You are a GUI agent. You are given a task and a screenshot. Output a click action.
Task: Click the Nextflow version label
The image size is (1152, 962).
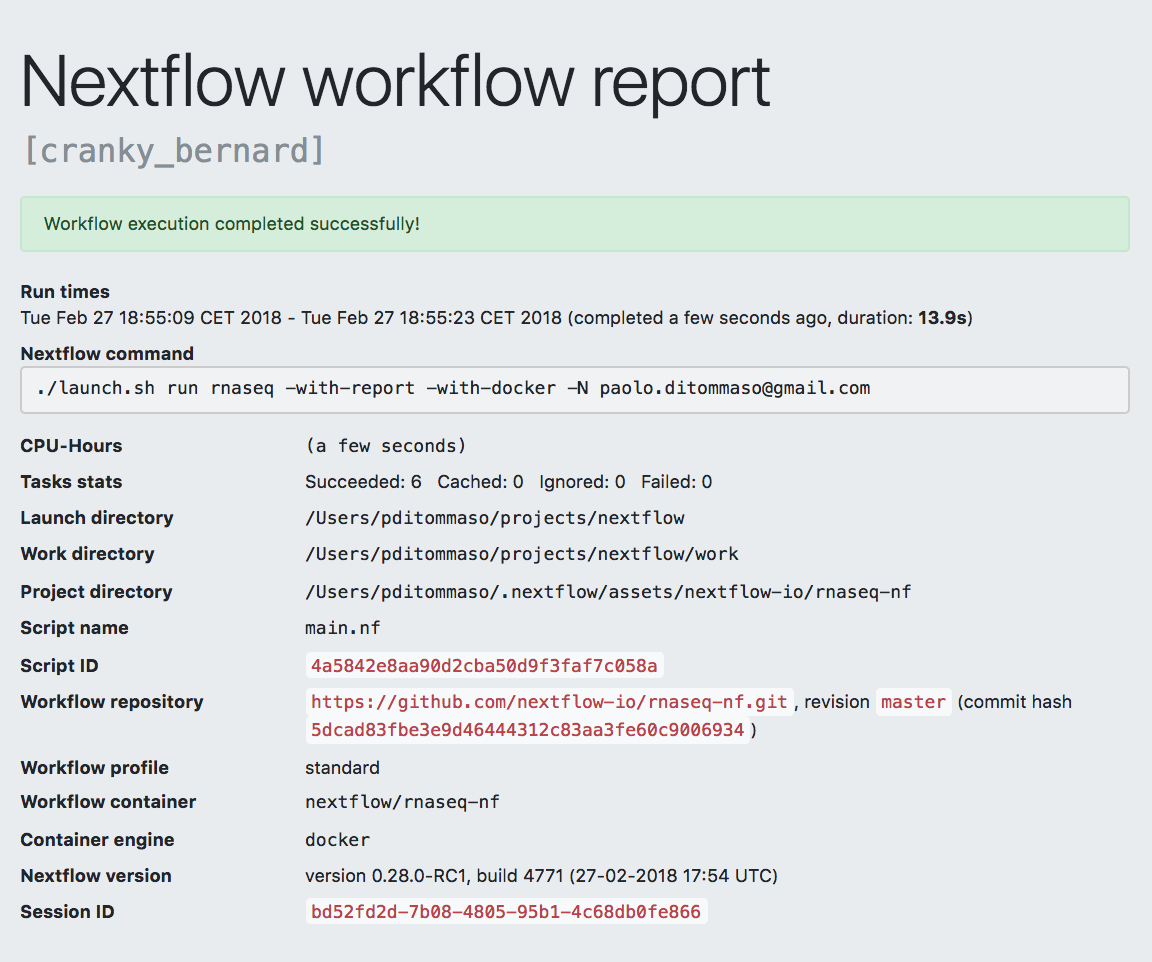tap(96, 876)
